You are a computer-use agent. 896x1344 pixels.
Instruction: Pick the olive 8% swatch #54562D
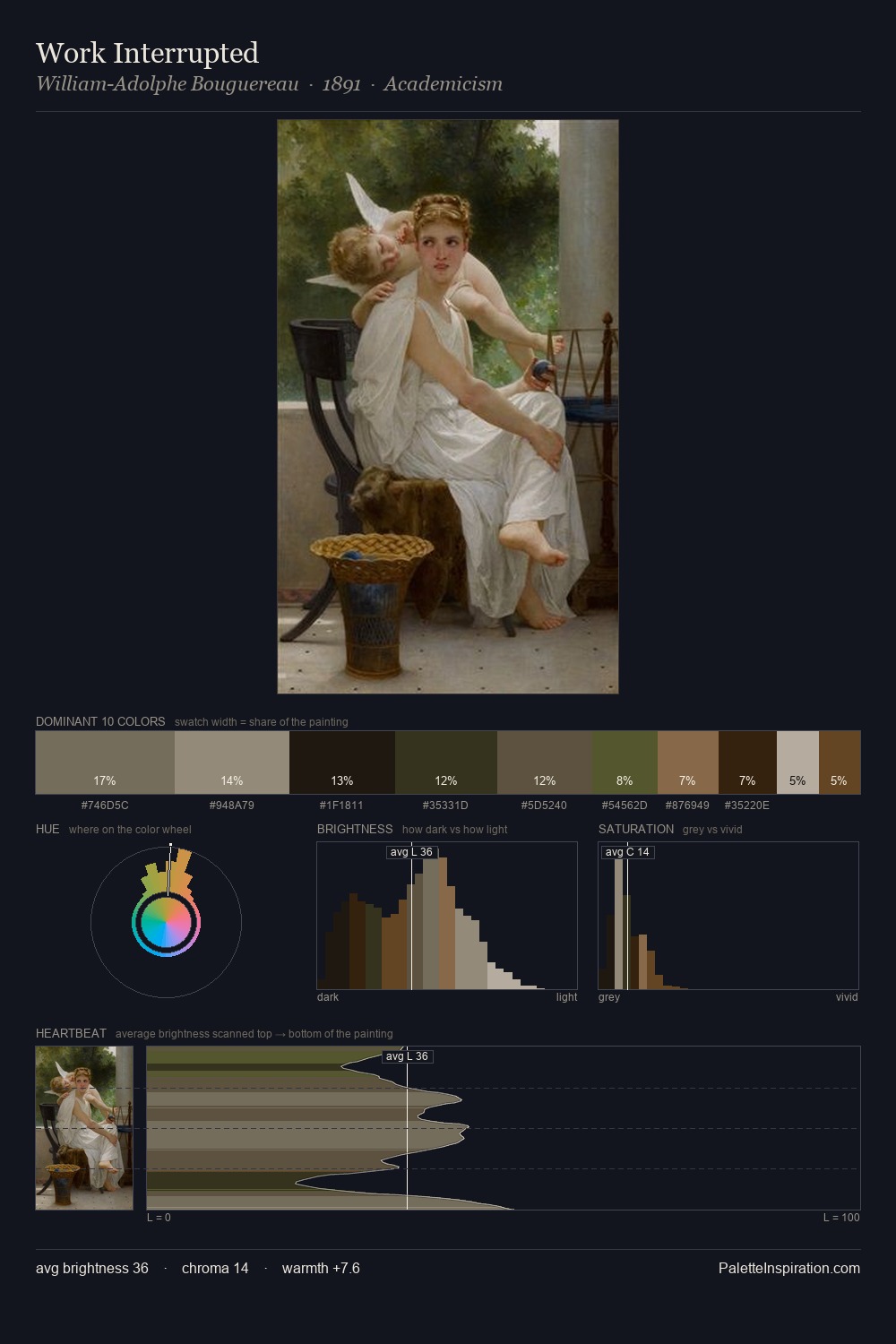click(625, 762)
